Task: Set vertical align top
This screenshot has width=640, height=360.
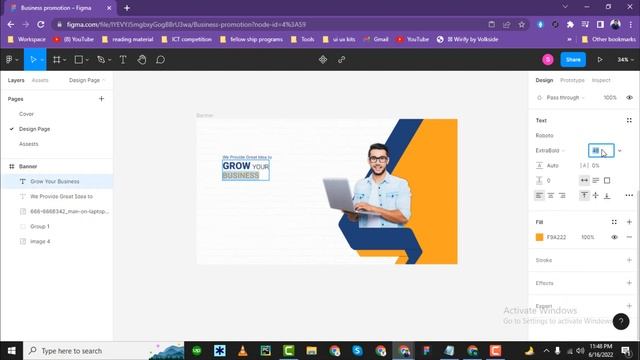Action: 584,196
